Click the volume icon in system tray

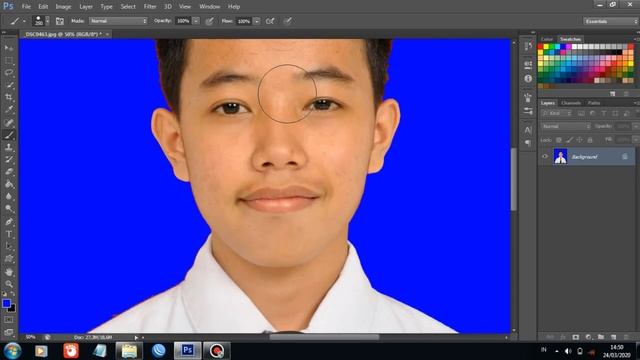point(568,351)
